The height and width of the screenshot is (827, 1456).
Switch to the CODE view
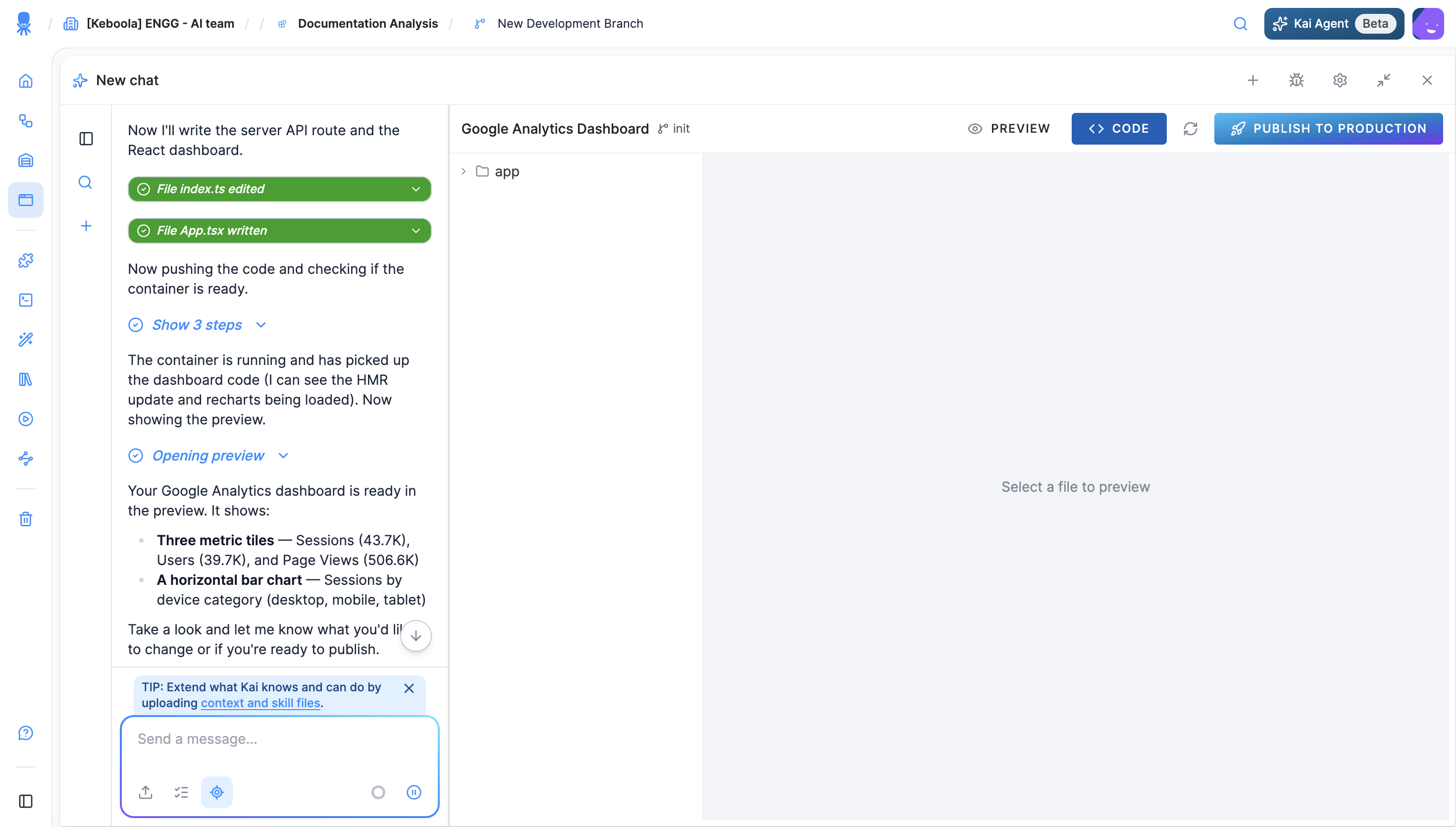coord(1119,129)
